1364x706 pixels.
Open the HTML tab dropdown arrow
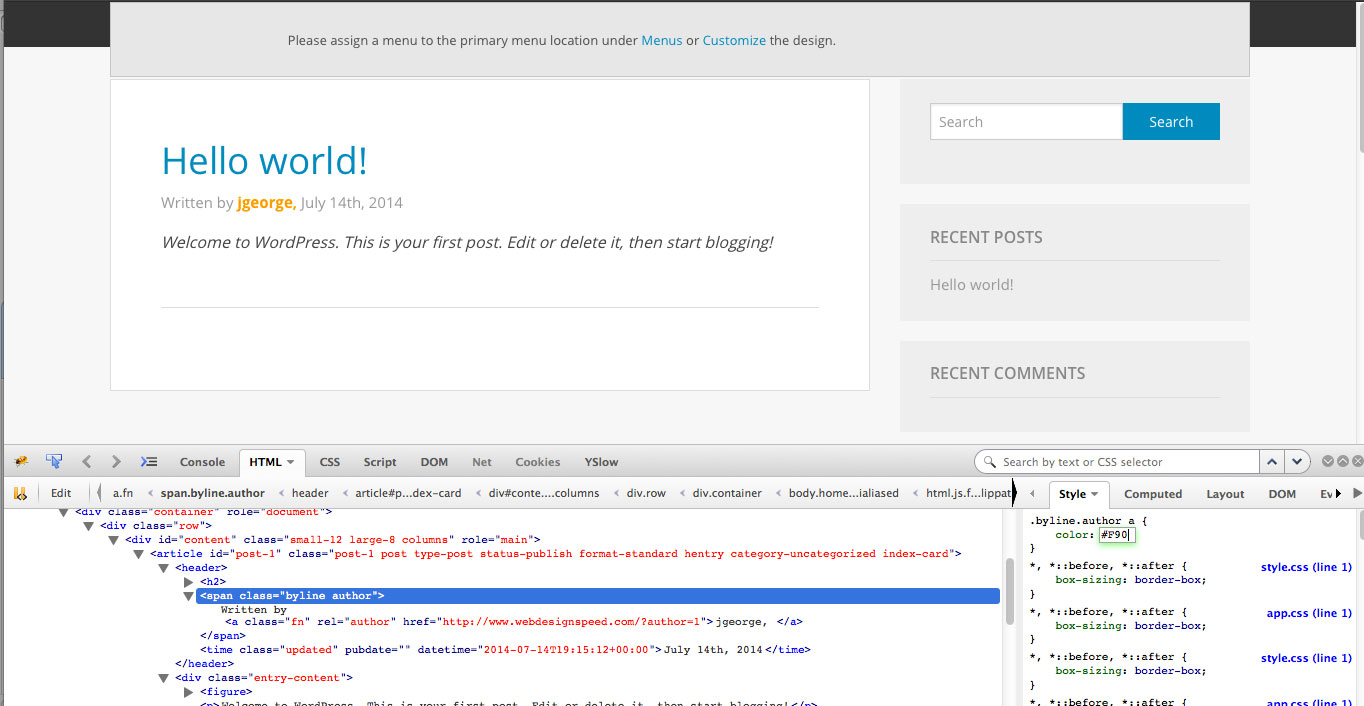(x=290, y=462)
